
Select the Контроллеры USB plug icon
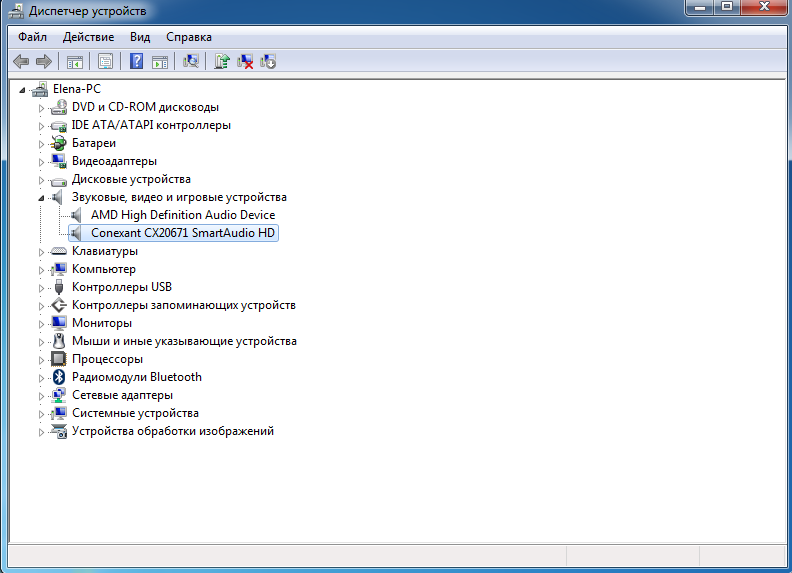point(59,287)
